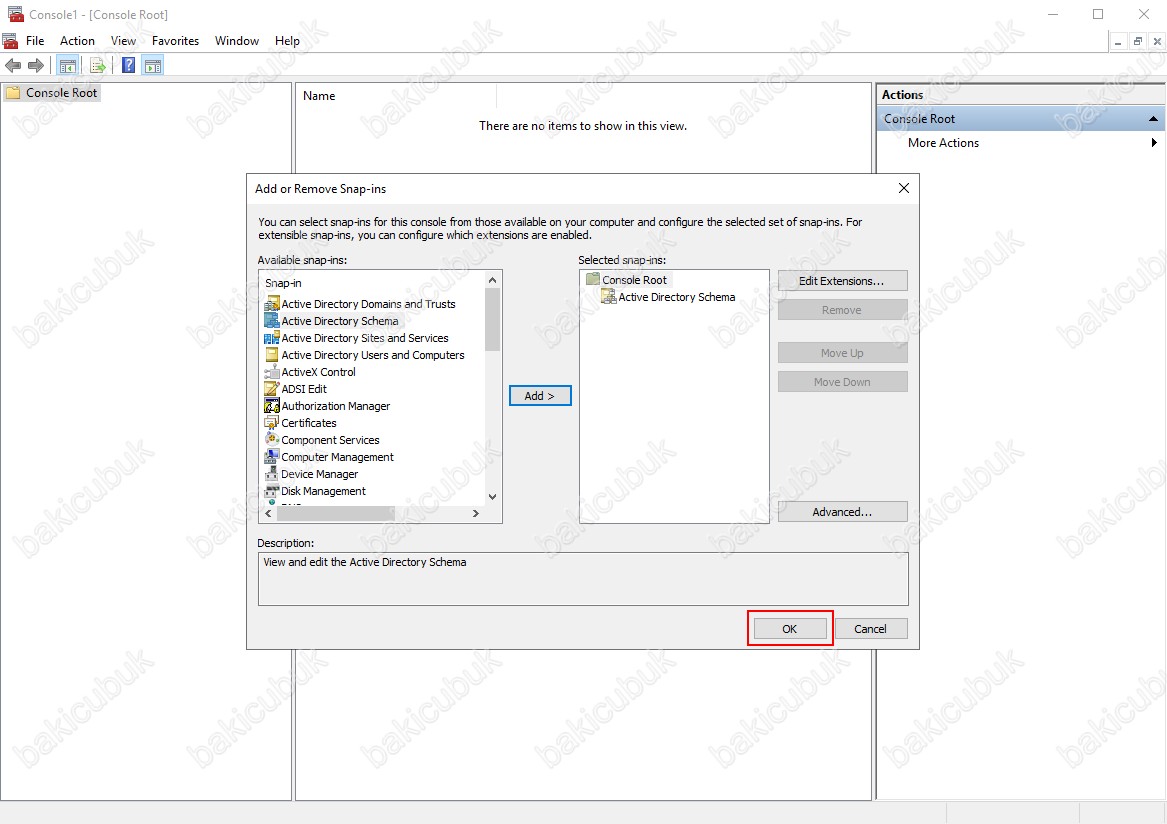Expand More Actions submenu arrow
Viewport: 1167px width, 824px height.
(1154, 143)
